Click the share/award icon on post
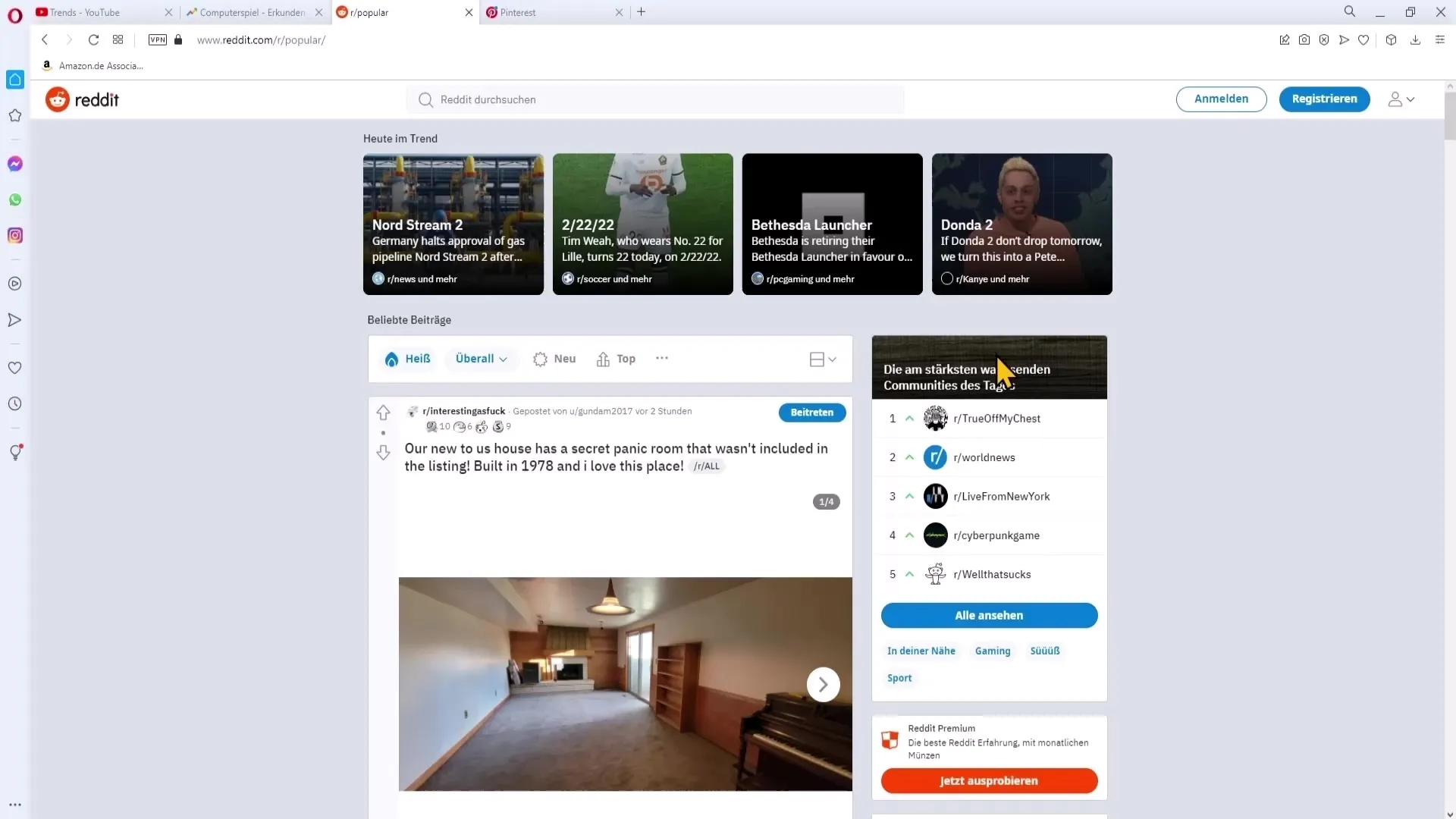 (482, 426)
